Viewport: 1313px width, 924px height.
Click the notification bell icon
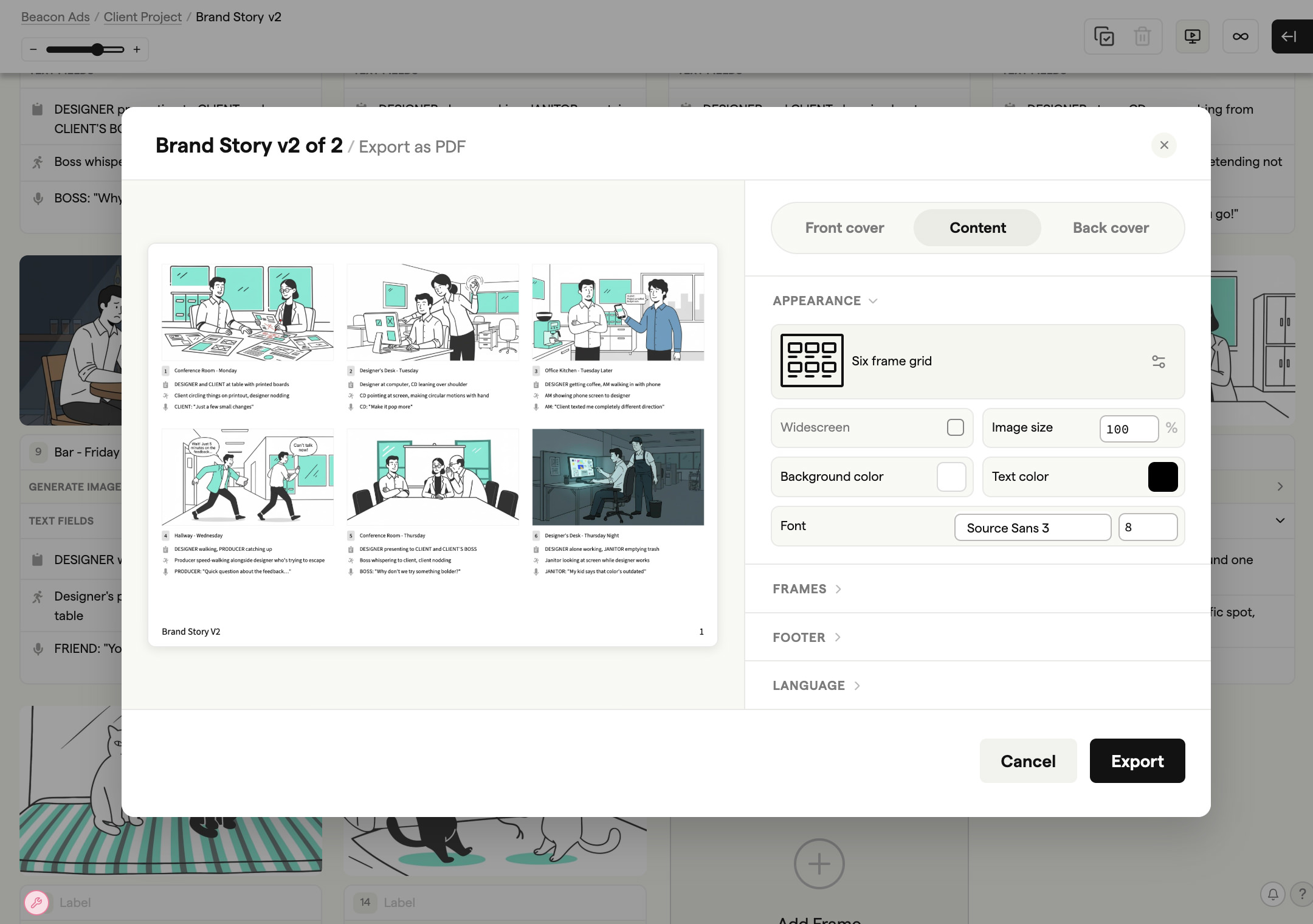coord(1273,894)
